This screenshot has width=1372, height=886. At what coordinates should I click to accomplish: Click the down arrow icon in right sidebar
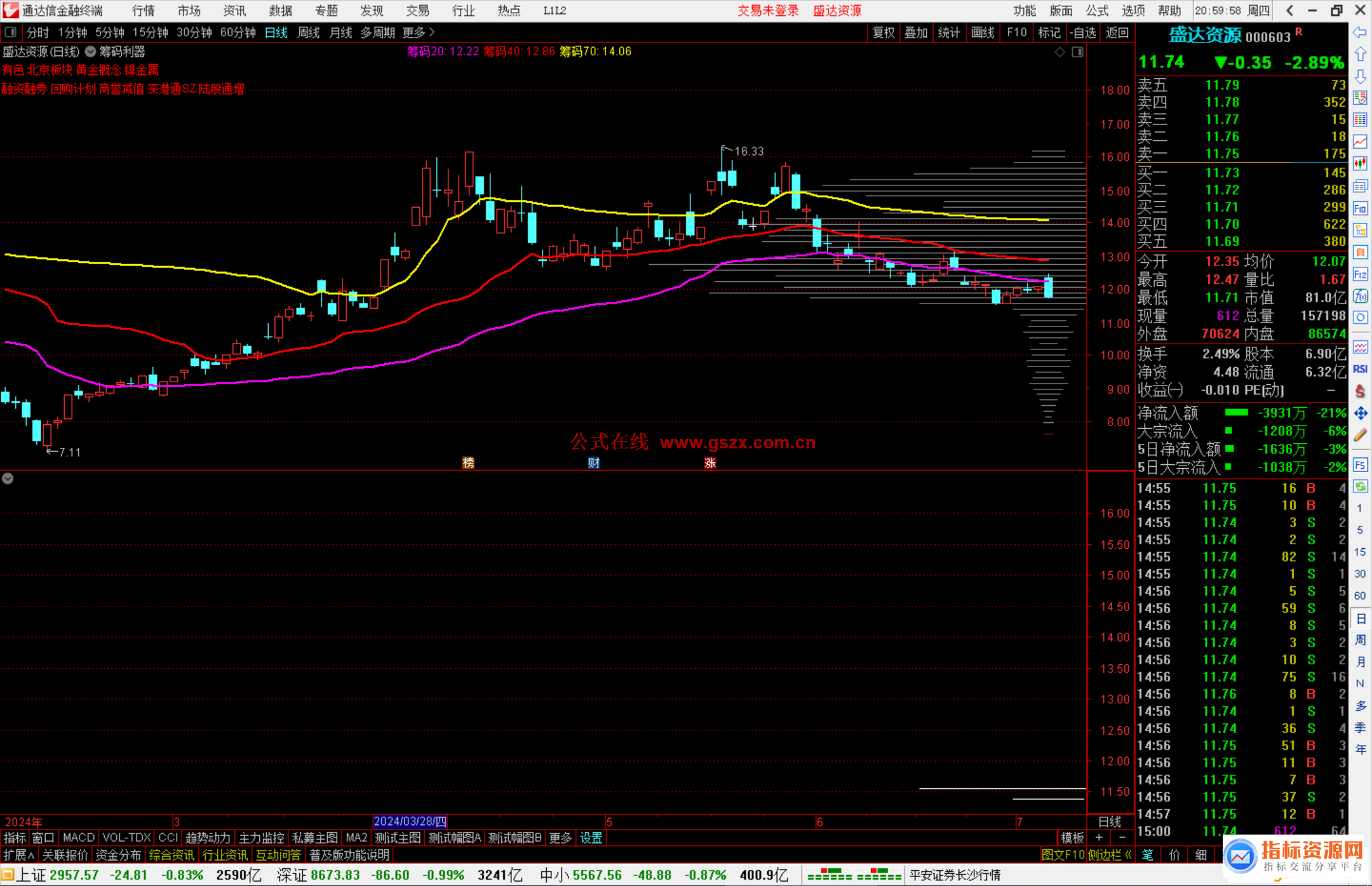(x=1360, y=76)
